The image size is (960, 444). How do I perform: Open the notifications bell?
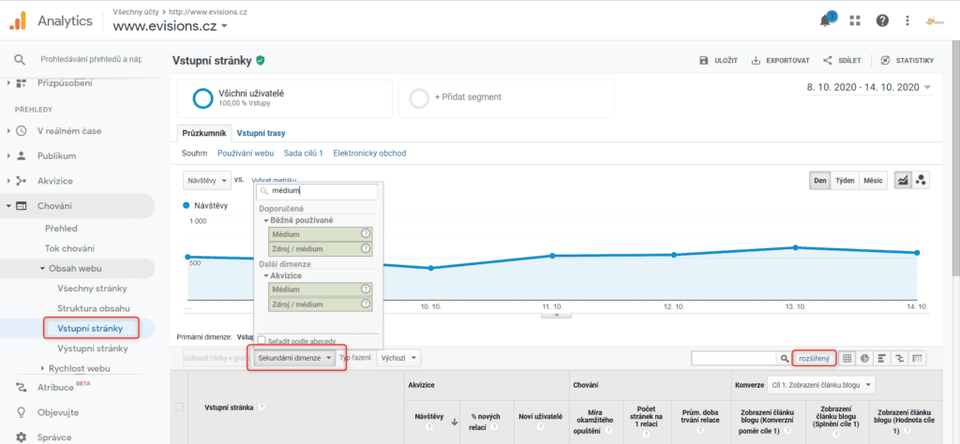[x=826, y=20]
